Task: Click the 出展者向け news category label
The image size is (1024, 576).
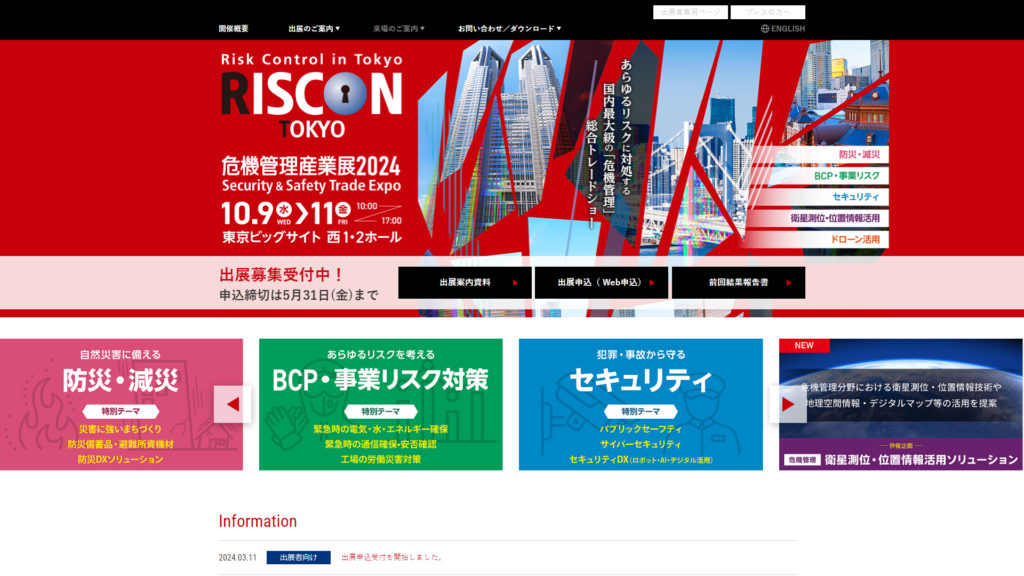Action: (x=298, y=558)
